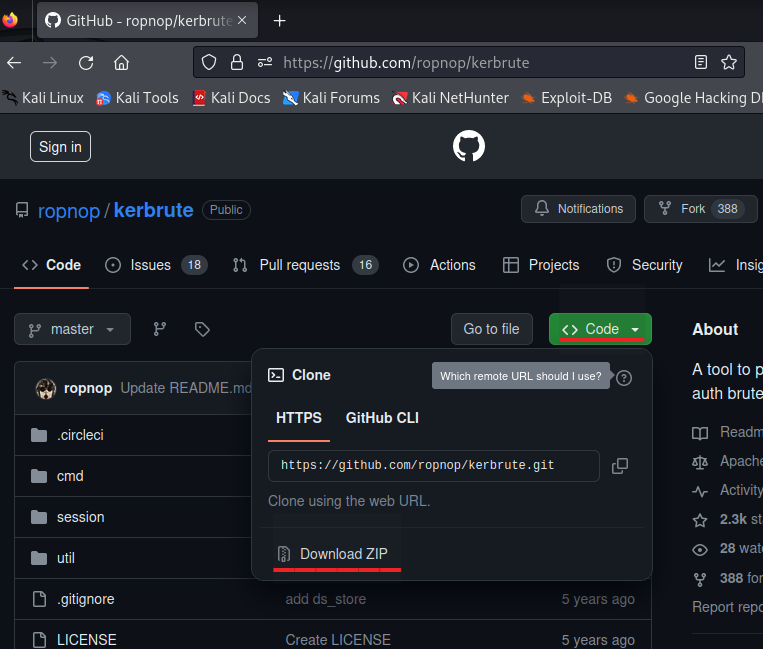The image size is (763, 649).
Task: Click the browser address bar URL
Action: click(x=406, y=63)
